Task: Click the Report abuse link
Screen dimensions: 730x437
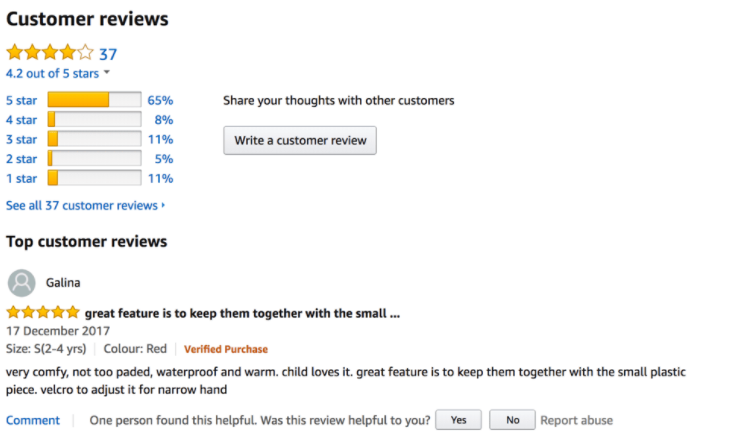Action: point(576,421)
